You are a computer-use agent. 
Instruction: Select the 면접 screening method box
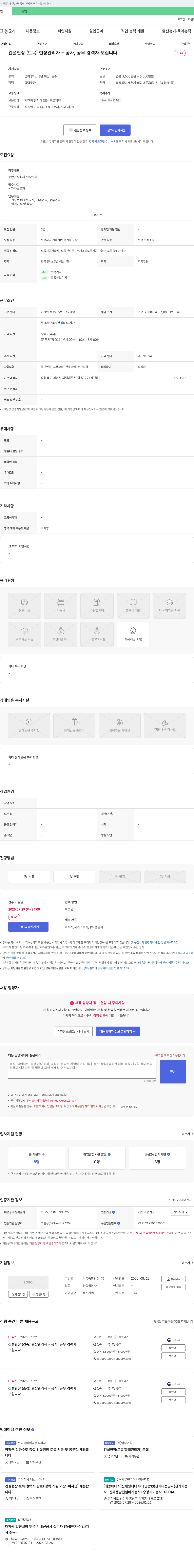(x=74, y=876)
